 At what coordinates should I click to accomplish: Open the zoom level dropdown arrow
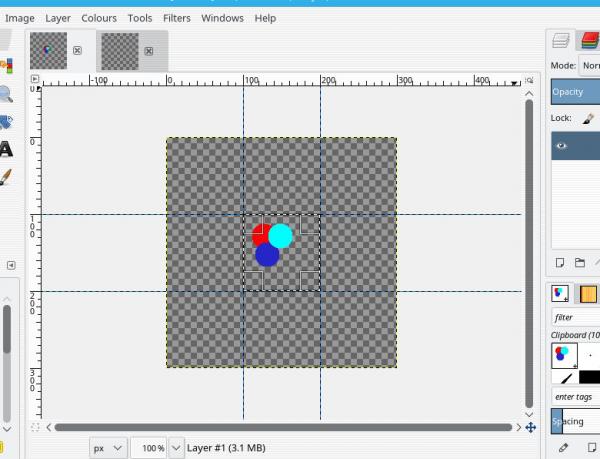pyautogui.click(x=176, y=448)
